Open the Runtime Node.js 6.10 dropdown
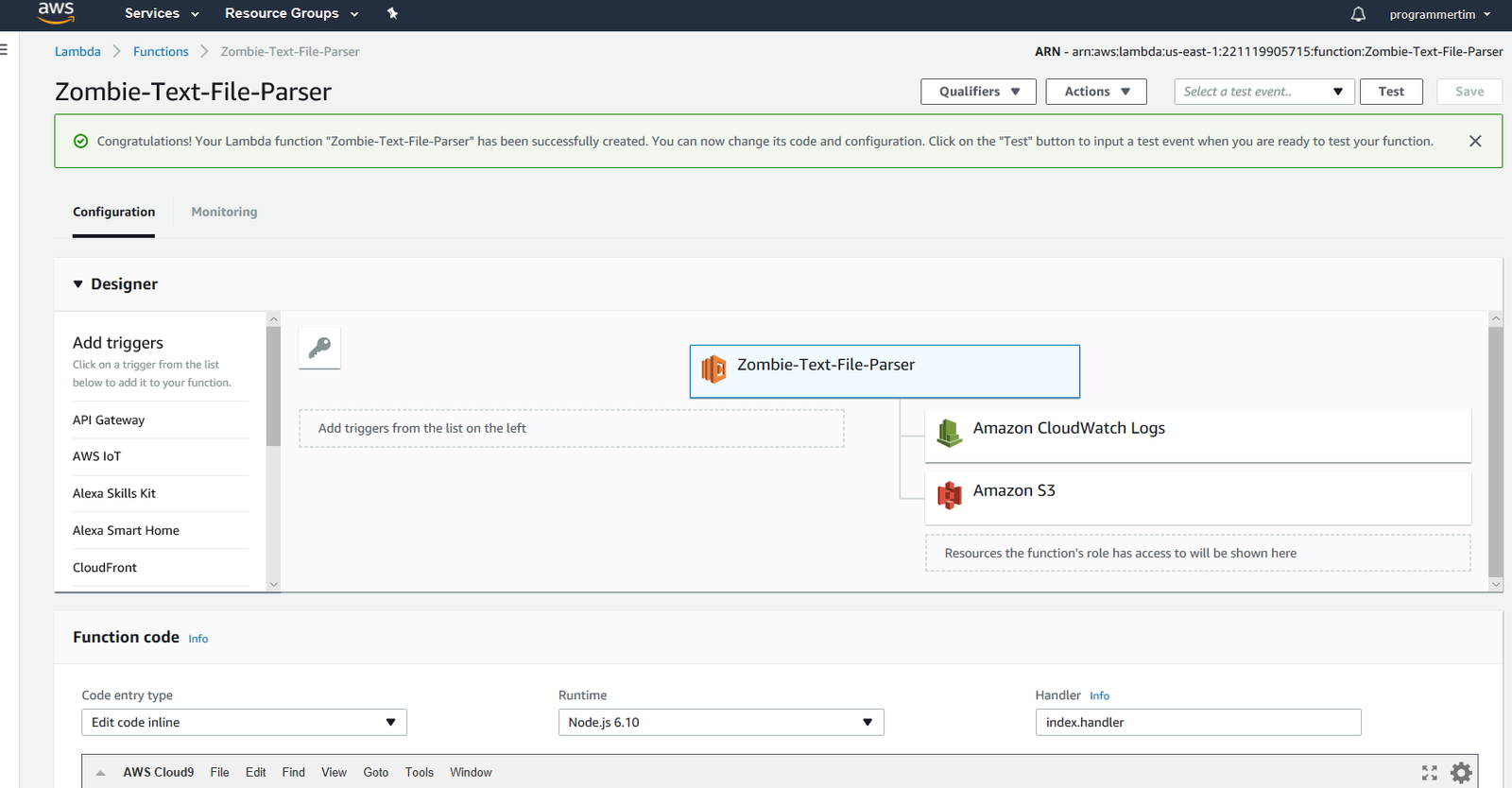 (x=720, y=723)
